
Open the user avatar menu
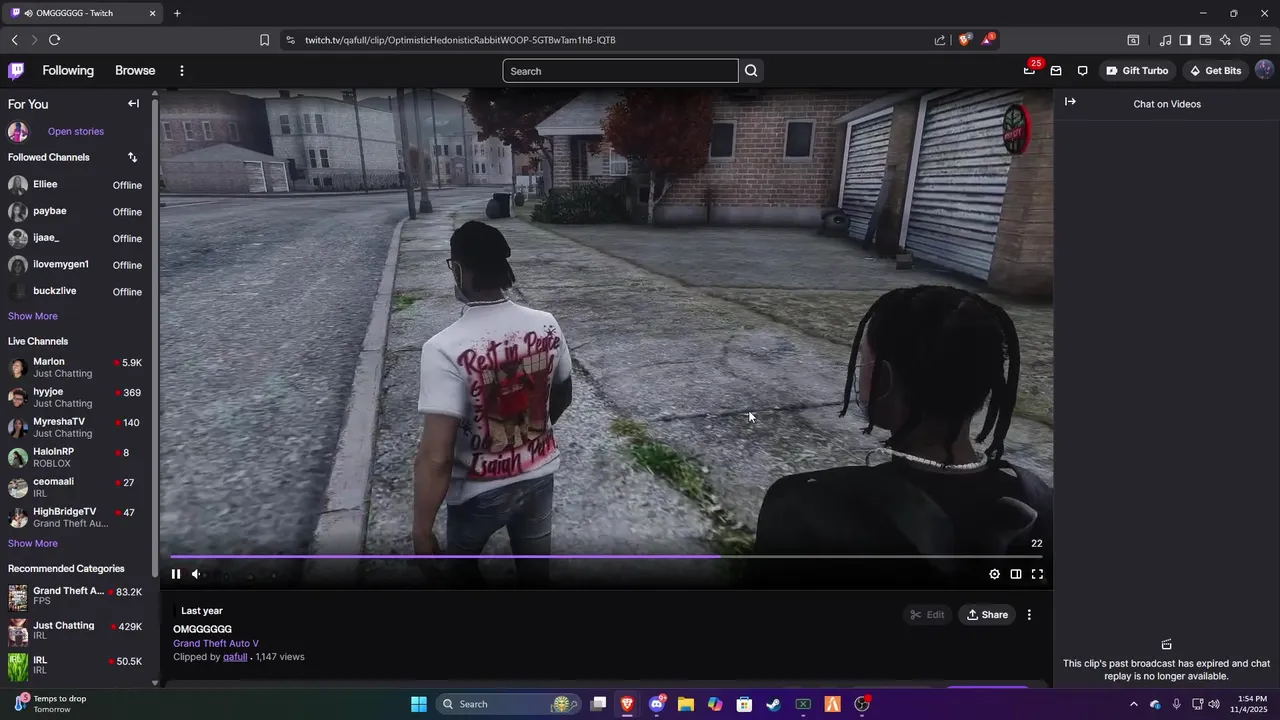click(1264, 70)
